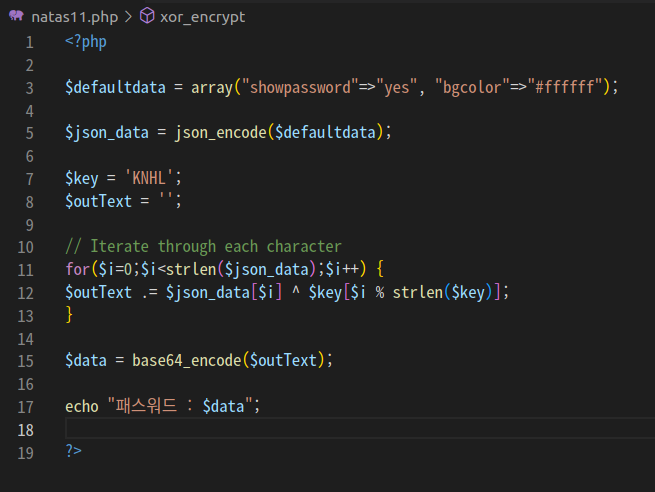Open natas11.php breadcrumb item
This screenshot has width=655, height=492.
click(x=75, y=17)
